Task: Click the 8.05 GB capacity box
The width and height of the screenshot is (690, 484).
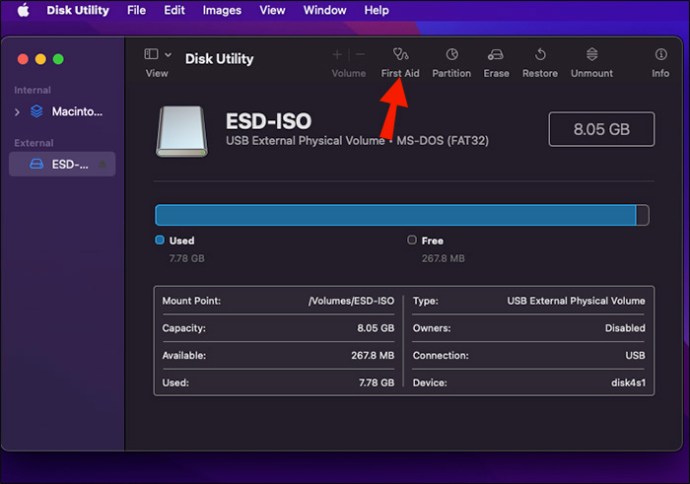Action: (602, 129)
